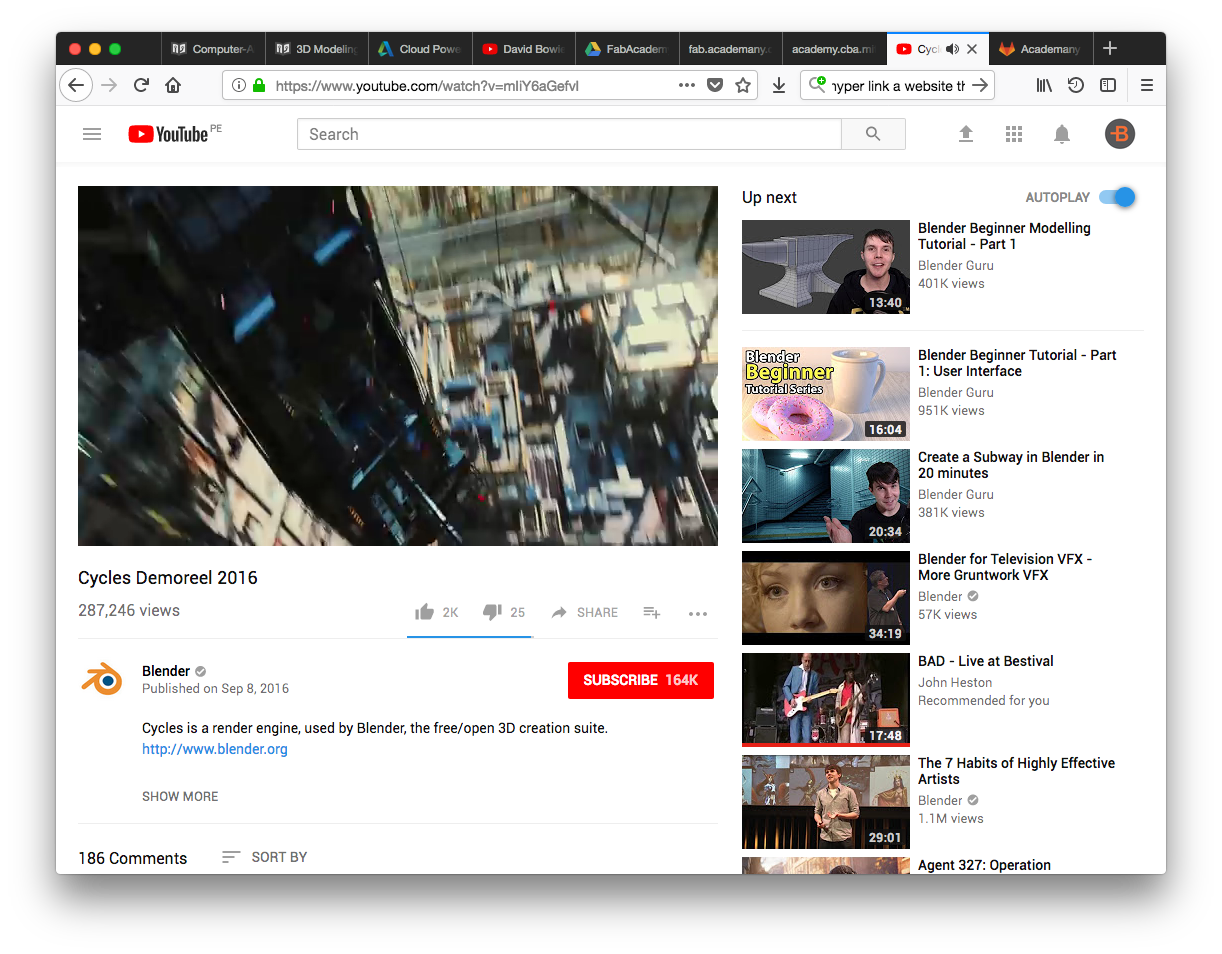This screenshot has width=1222, height=954.
Task: Click the '287,246 views' text
Action: 129,610
